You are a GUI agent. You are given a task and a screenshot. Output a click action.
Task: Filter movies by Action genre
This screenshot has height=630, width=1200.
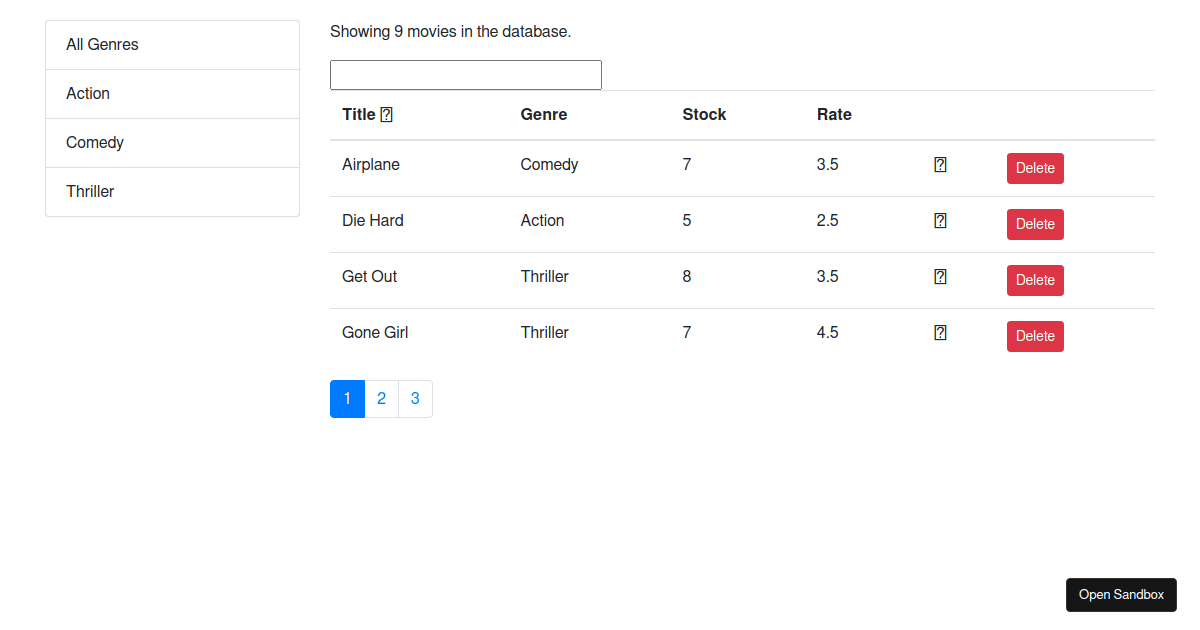click(172, 94)
